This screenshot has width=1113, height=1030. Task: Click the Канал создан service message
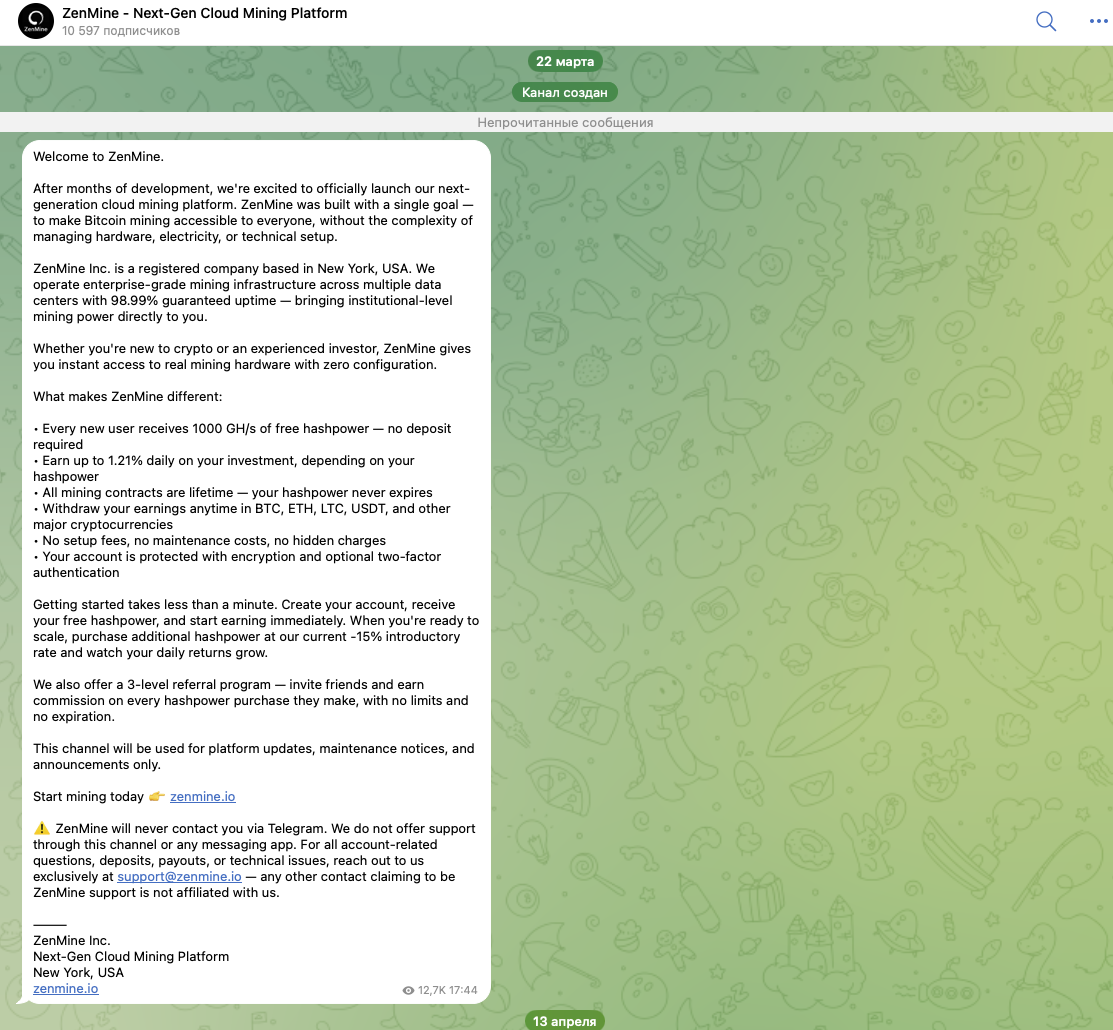pos(565,92)
